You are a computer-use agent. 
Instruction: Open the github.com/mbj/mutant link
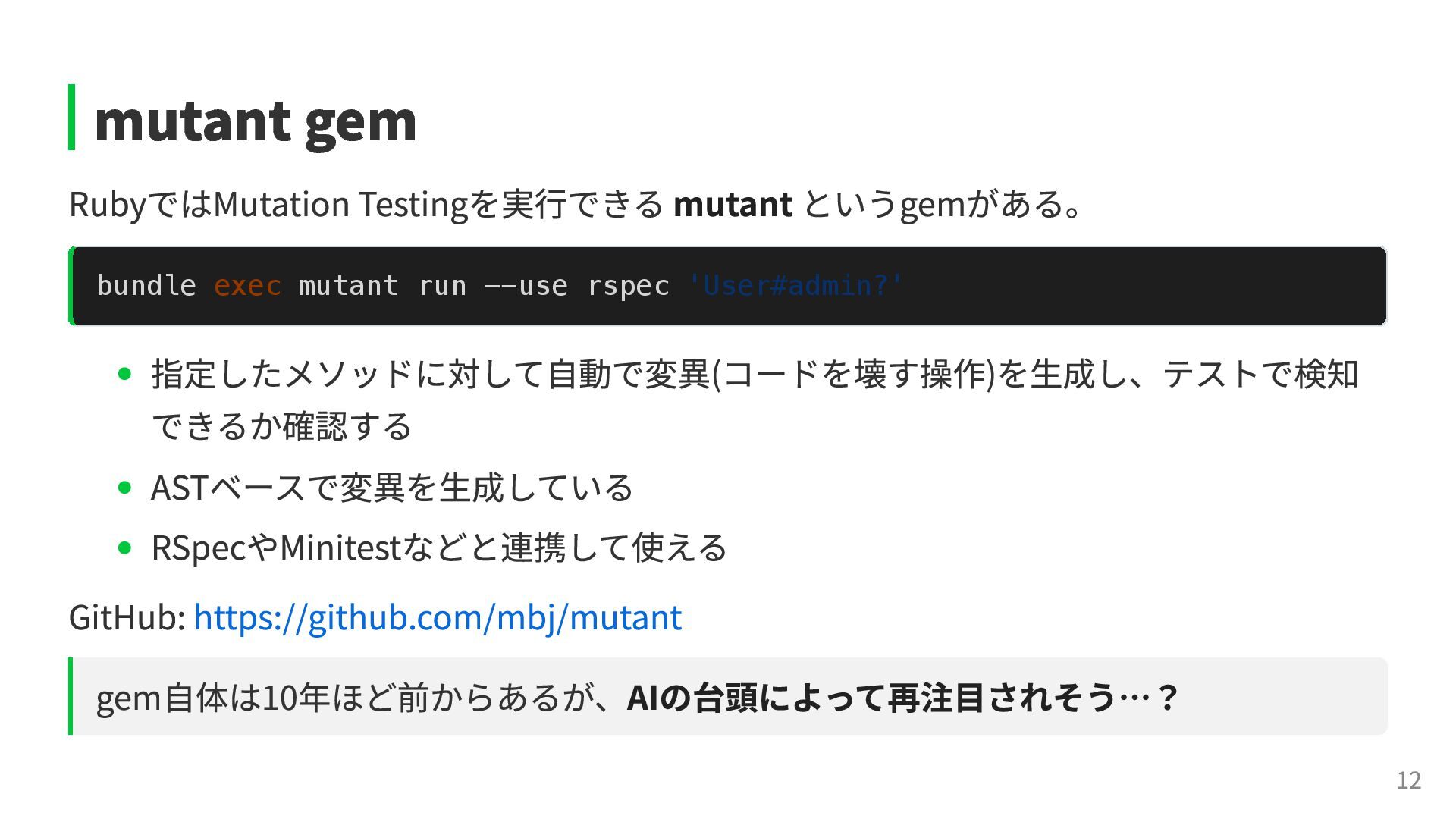click(x=438, y=617)
